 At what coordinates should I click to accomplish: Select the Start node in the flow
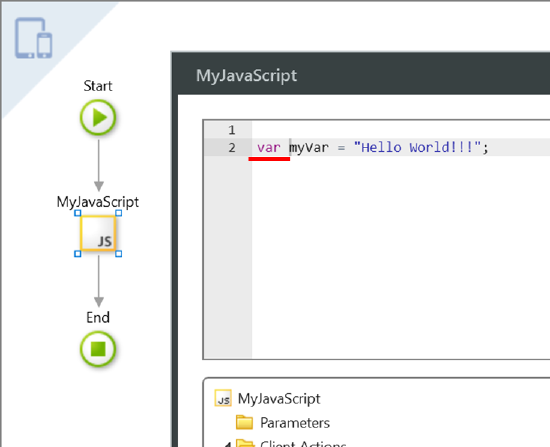tap(98, 117)
